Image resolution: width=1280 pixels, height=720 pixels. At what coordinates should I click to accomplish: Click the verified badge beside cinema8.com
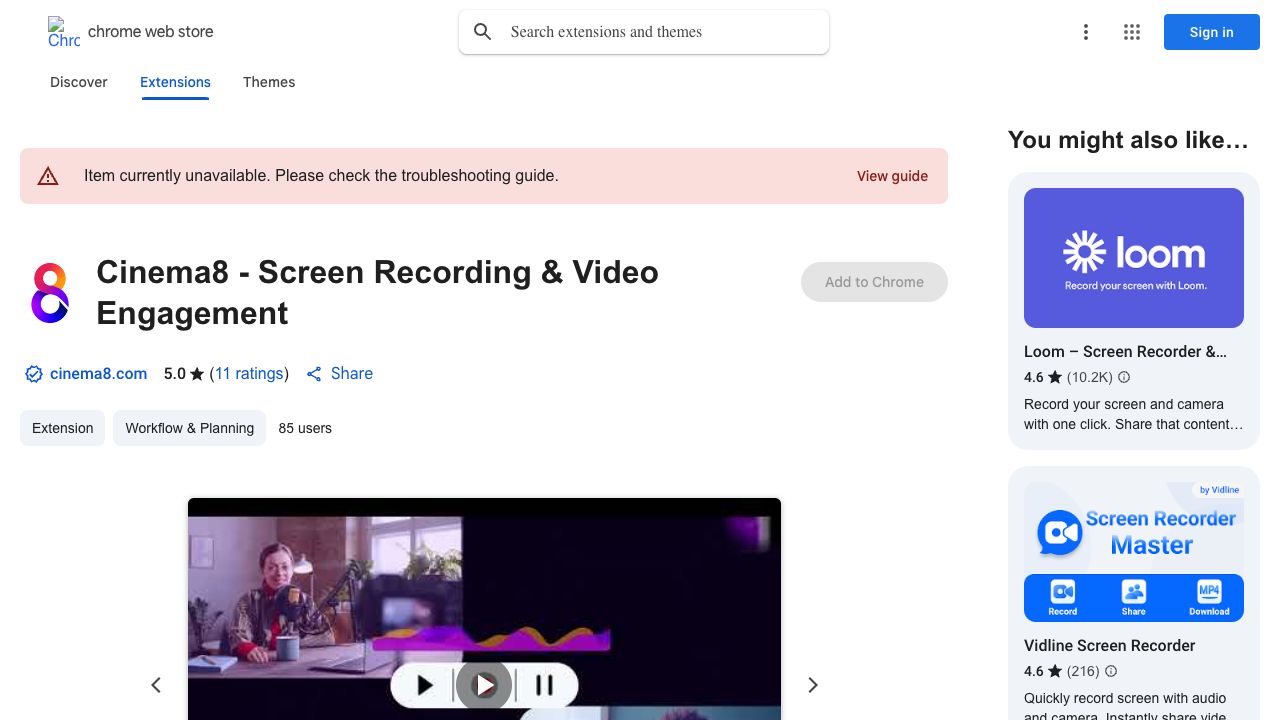click(x=34, y=374)
